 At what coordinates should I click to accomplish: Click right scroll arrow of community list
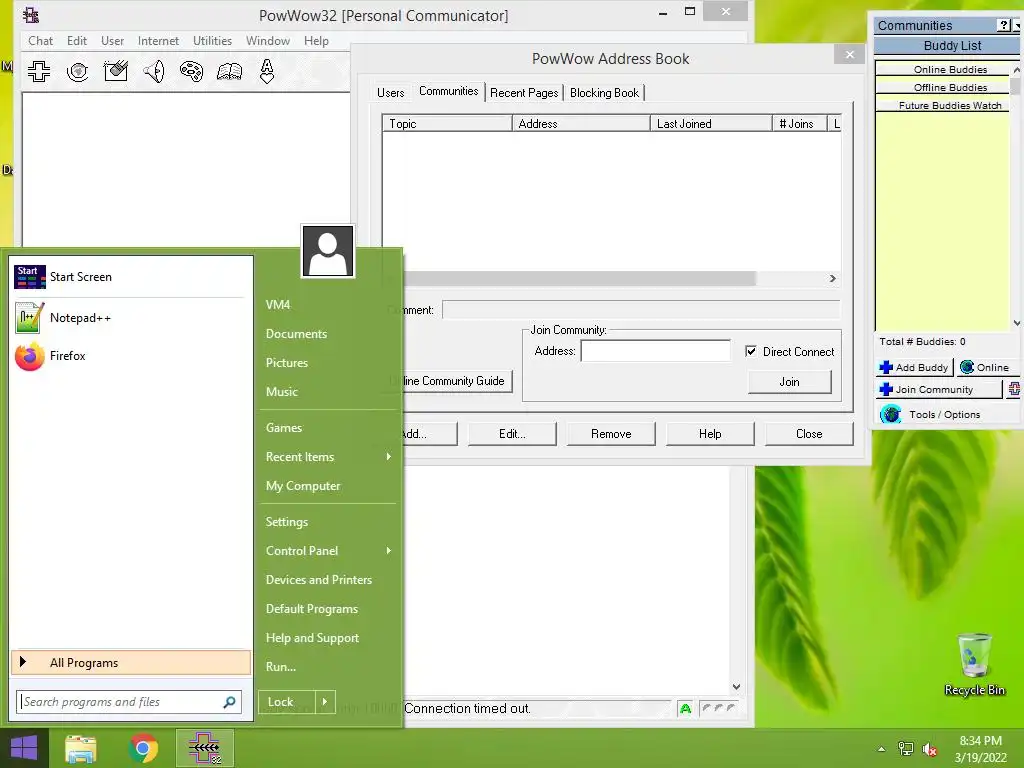point(833,278)
